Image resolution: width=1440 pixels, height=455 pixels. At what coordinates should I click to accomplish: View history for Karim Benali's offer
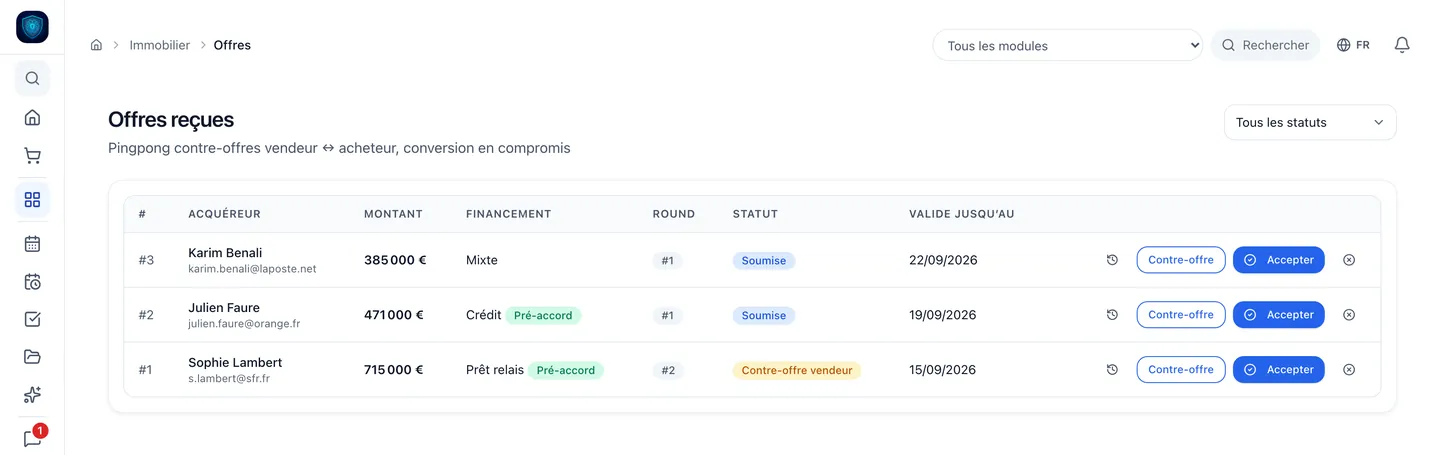click(x=1112, y=260)
